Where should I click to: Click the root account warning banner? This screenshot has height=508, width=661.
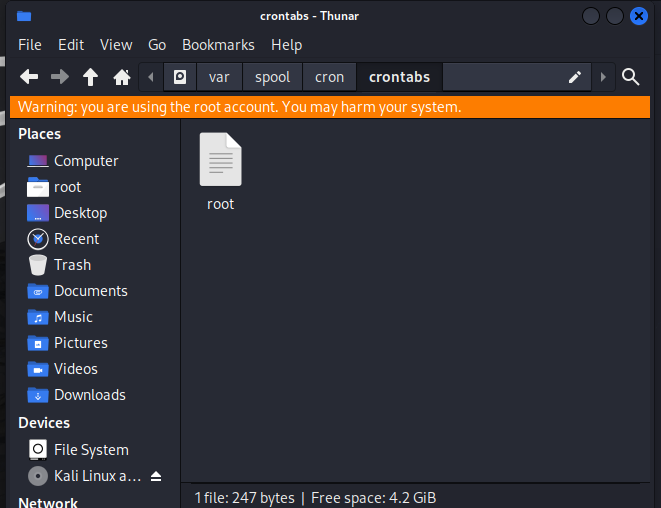click(330, 107)
